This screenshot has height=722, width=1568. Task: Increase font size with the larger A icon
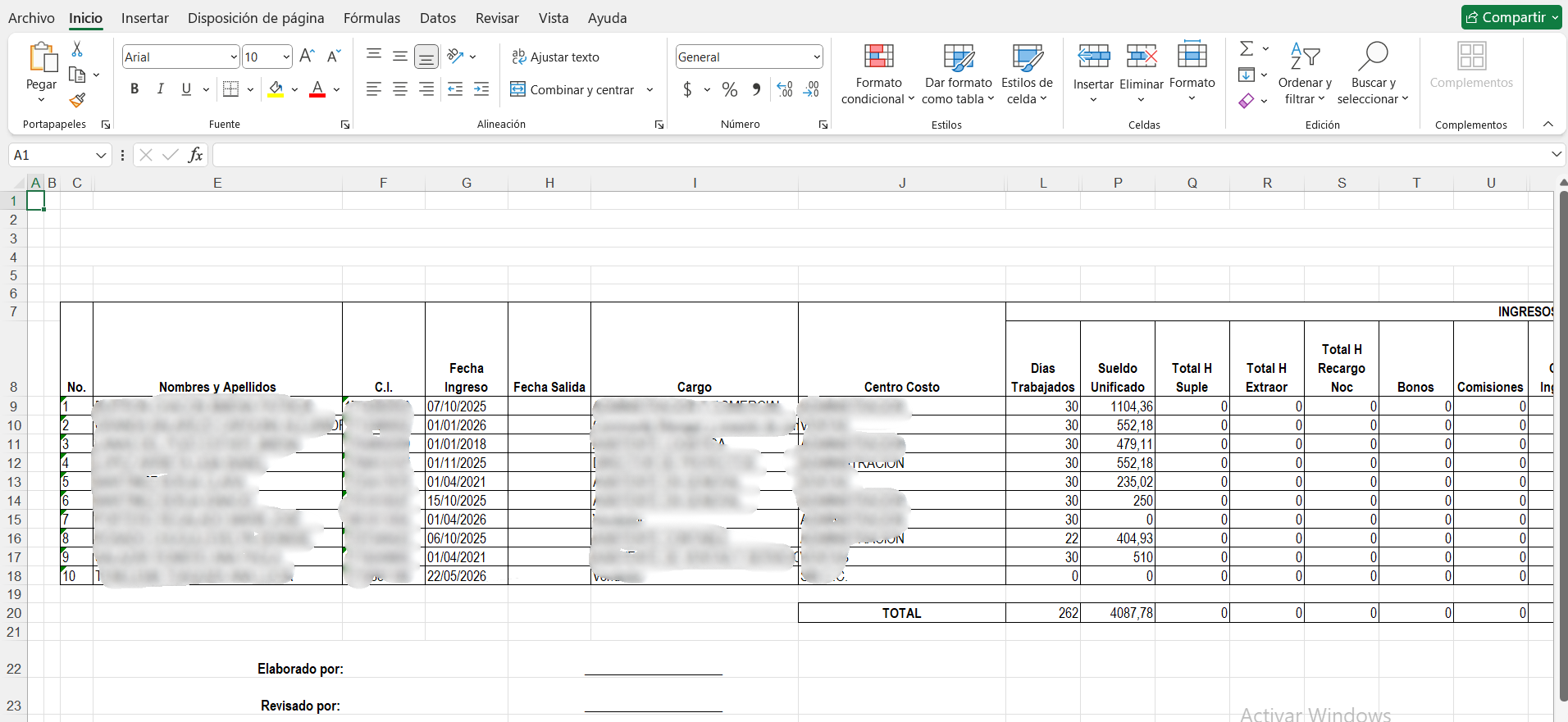click(307, 56)
